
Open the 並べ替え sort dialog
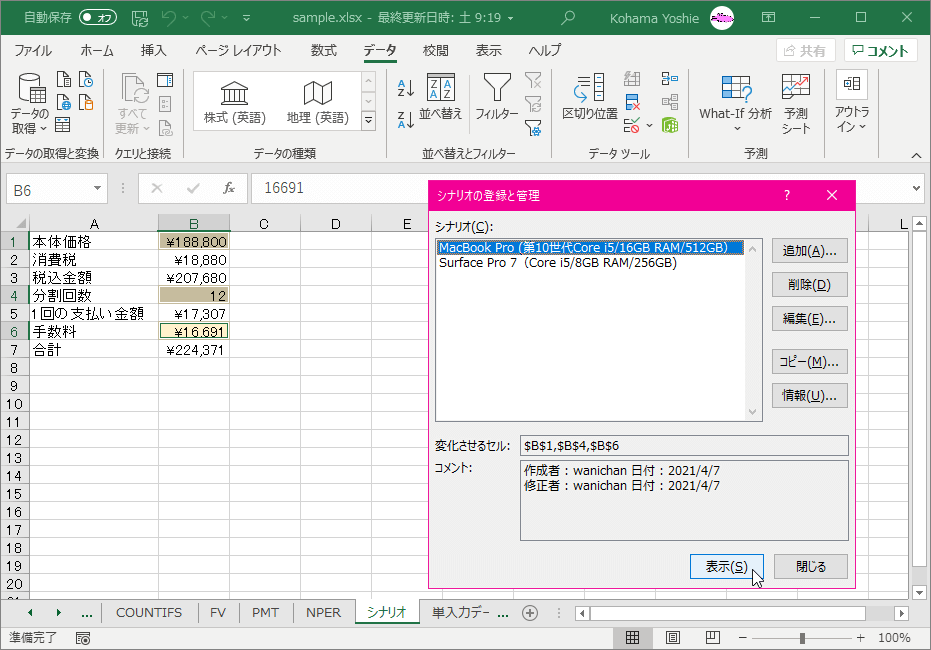click(x=441, y=97)
